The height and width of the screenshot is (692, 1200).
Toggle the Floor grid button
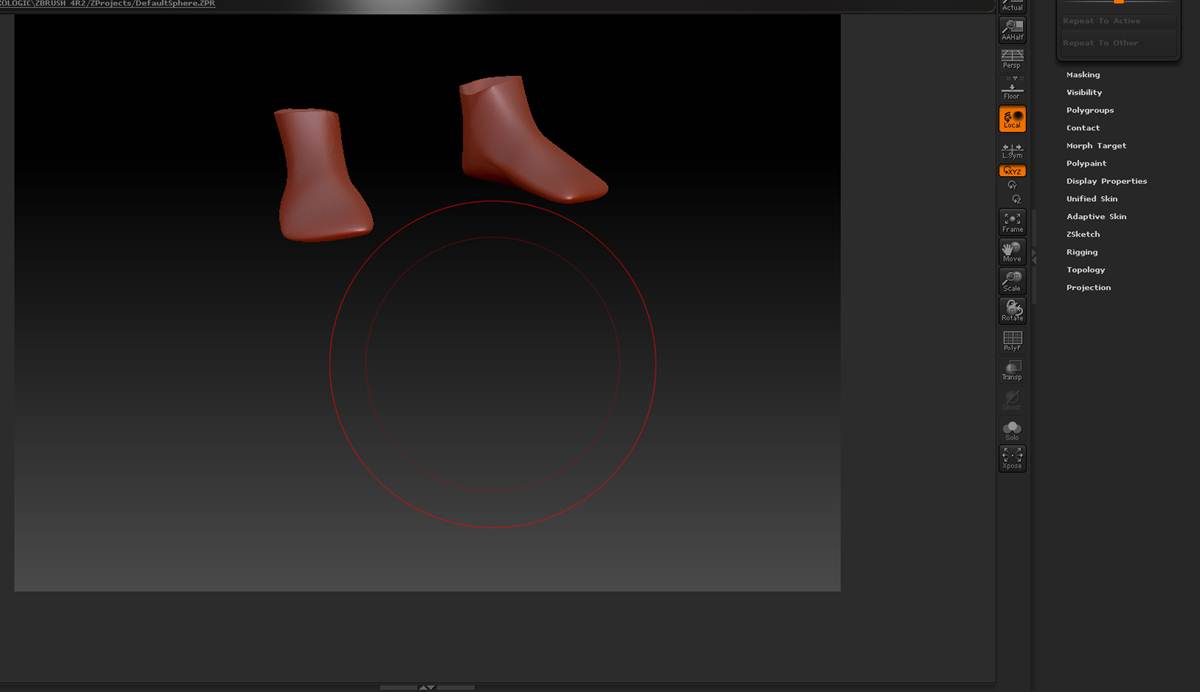(1012, 89)
